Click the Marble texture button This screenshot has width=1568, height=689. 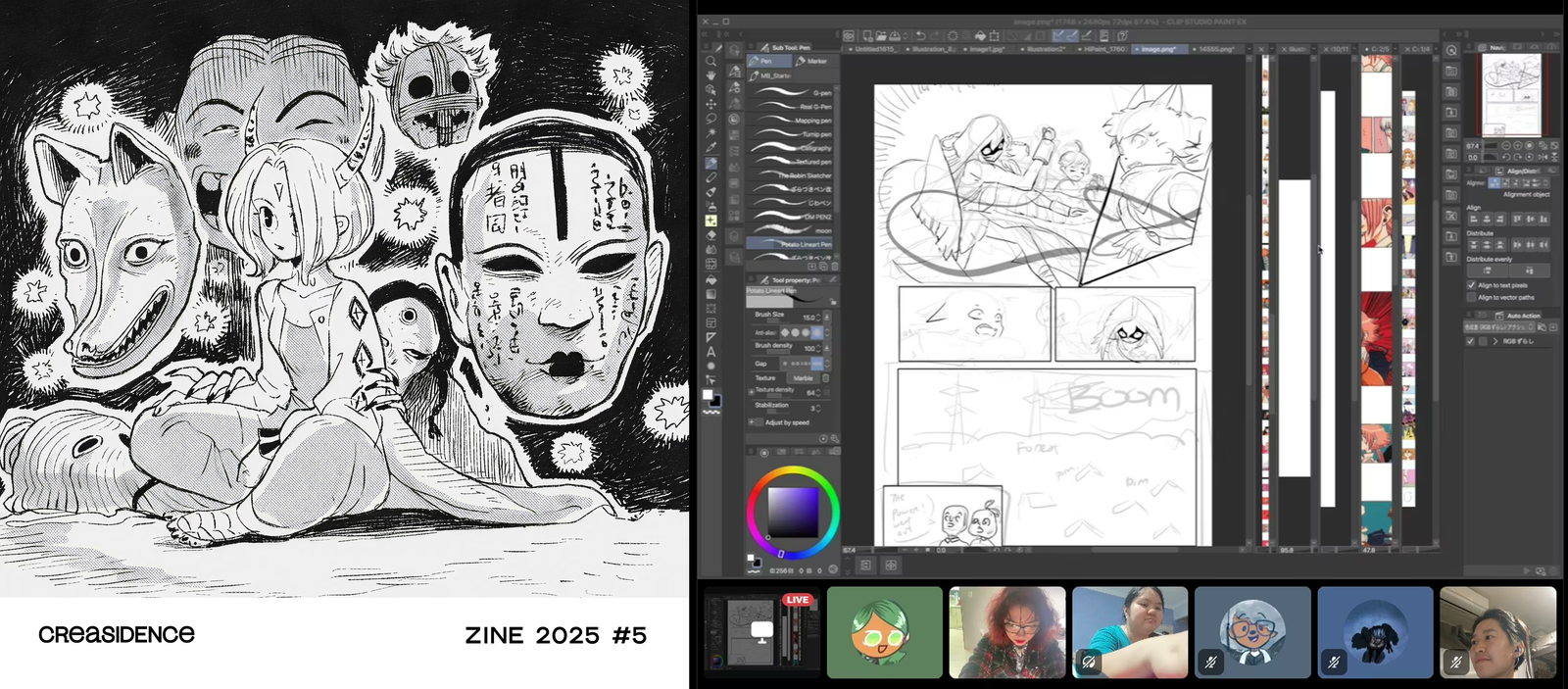click(804, 377)
